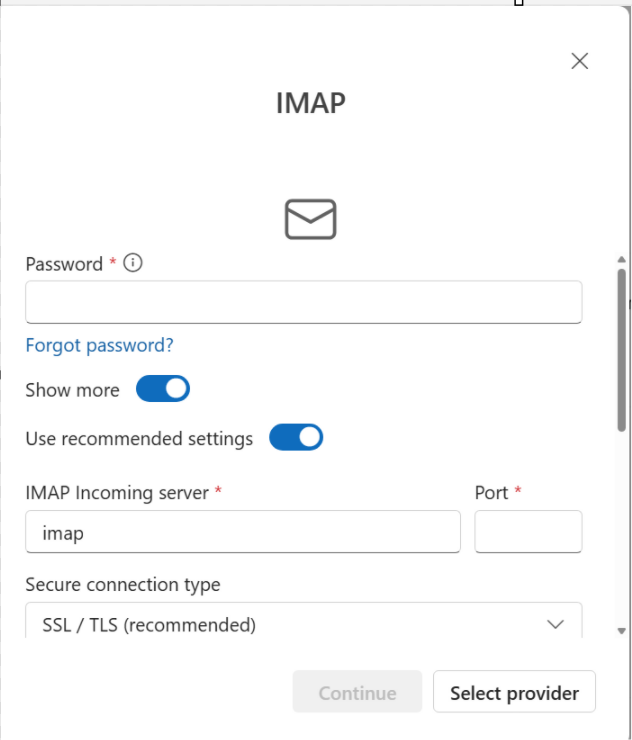632x740 pixels.
Task: Click the Use recommended settings label
Action: pyautogui.click(x=139, y=438)
